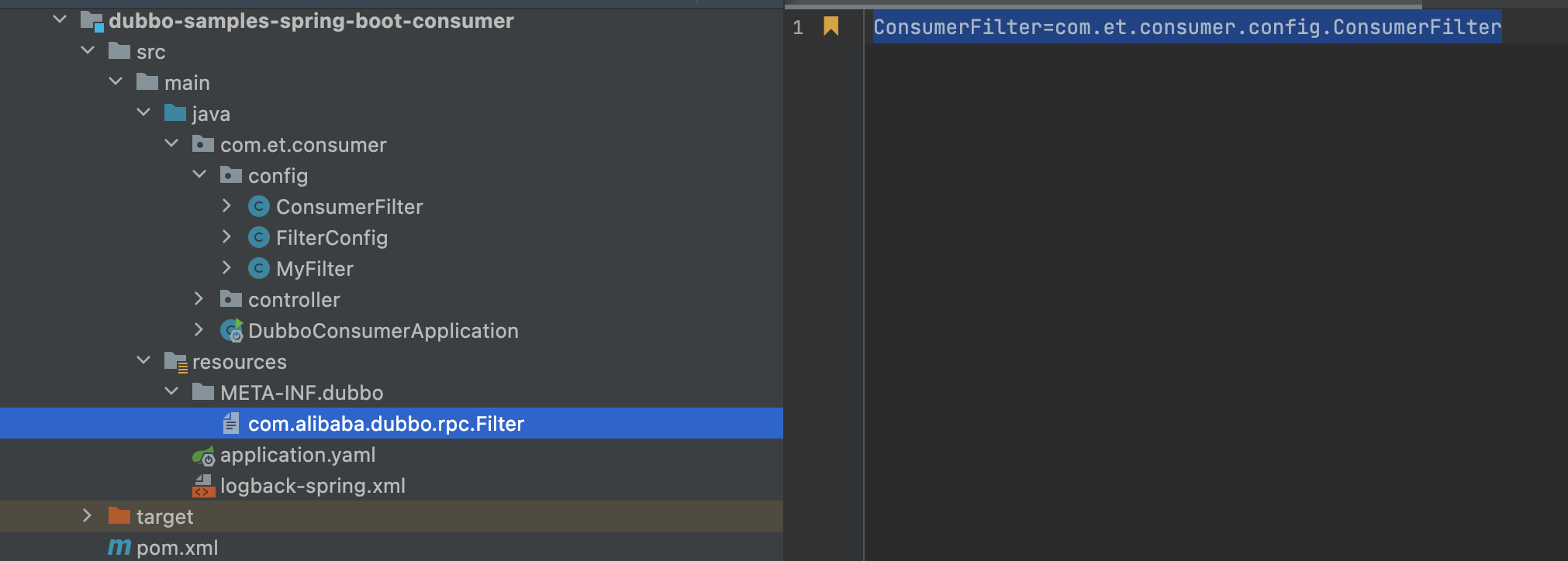The height and width of the screenshot is (561, 1568).
Task: Click the ConsumerFilter class icon
Action: click(x=258, y=206)
